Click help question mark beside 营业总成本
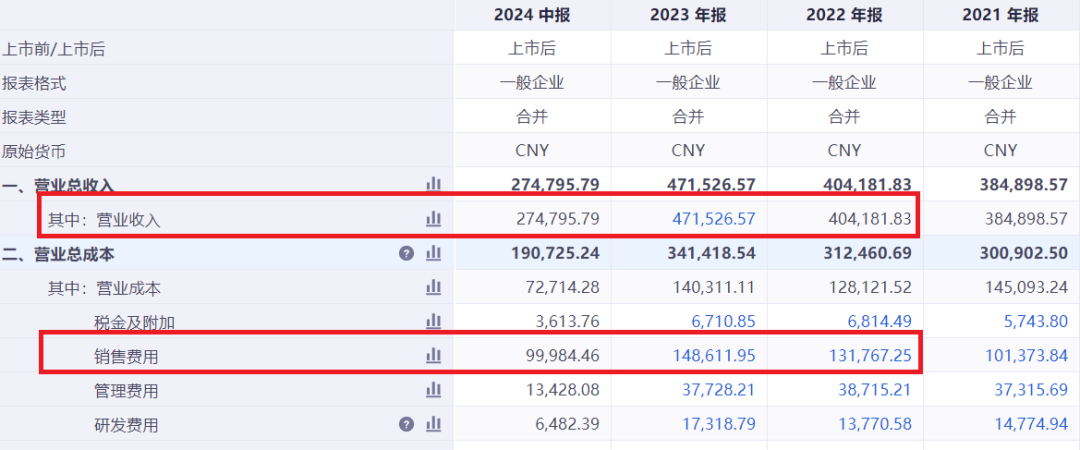 point(406,254)
